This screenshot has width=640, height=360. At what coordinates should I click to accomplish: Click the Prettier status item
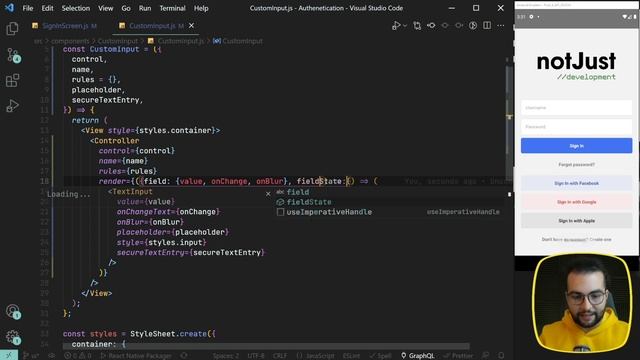tap(458, 356)
